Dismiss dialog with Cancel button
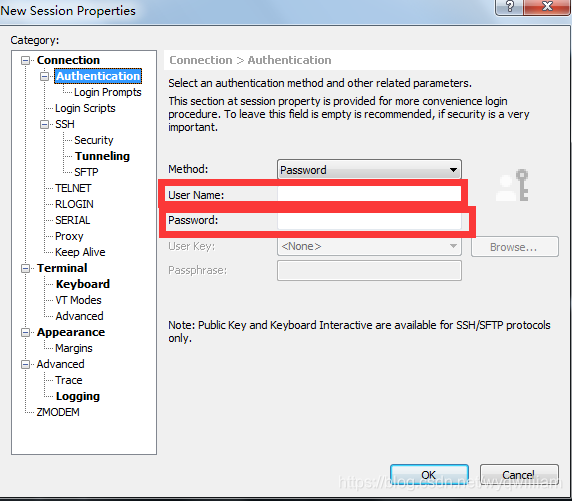 [x=519, y=474]
